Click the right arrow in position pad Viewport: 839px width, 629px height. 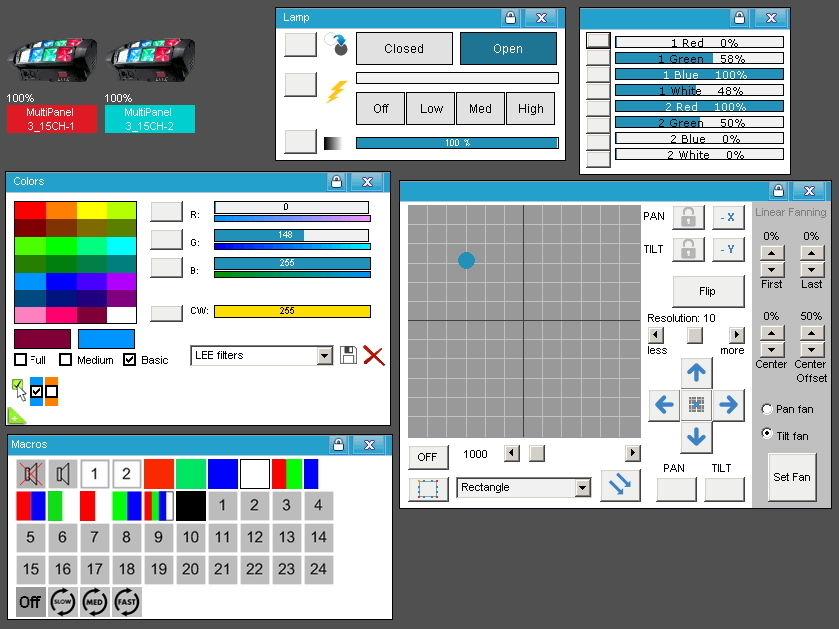(728, 405)
